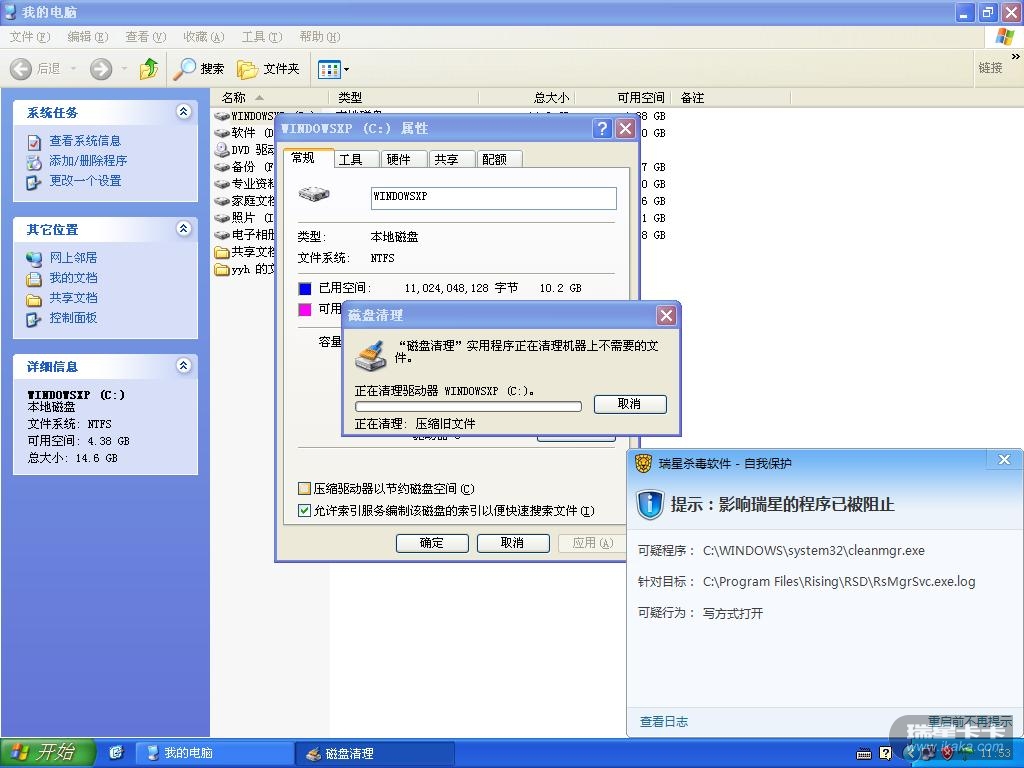Image resolution: width=1024 pixels, height=768 pixels.
Task: Click 取消 in properties dialog
Action: coord(513,543)
